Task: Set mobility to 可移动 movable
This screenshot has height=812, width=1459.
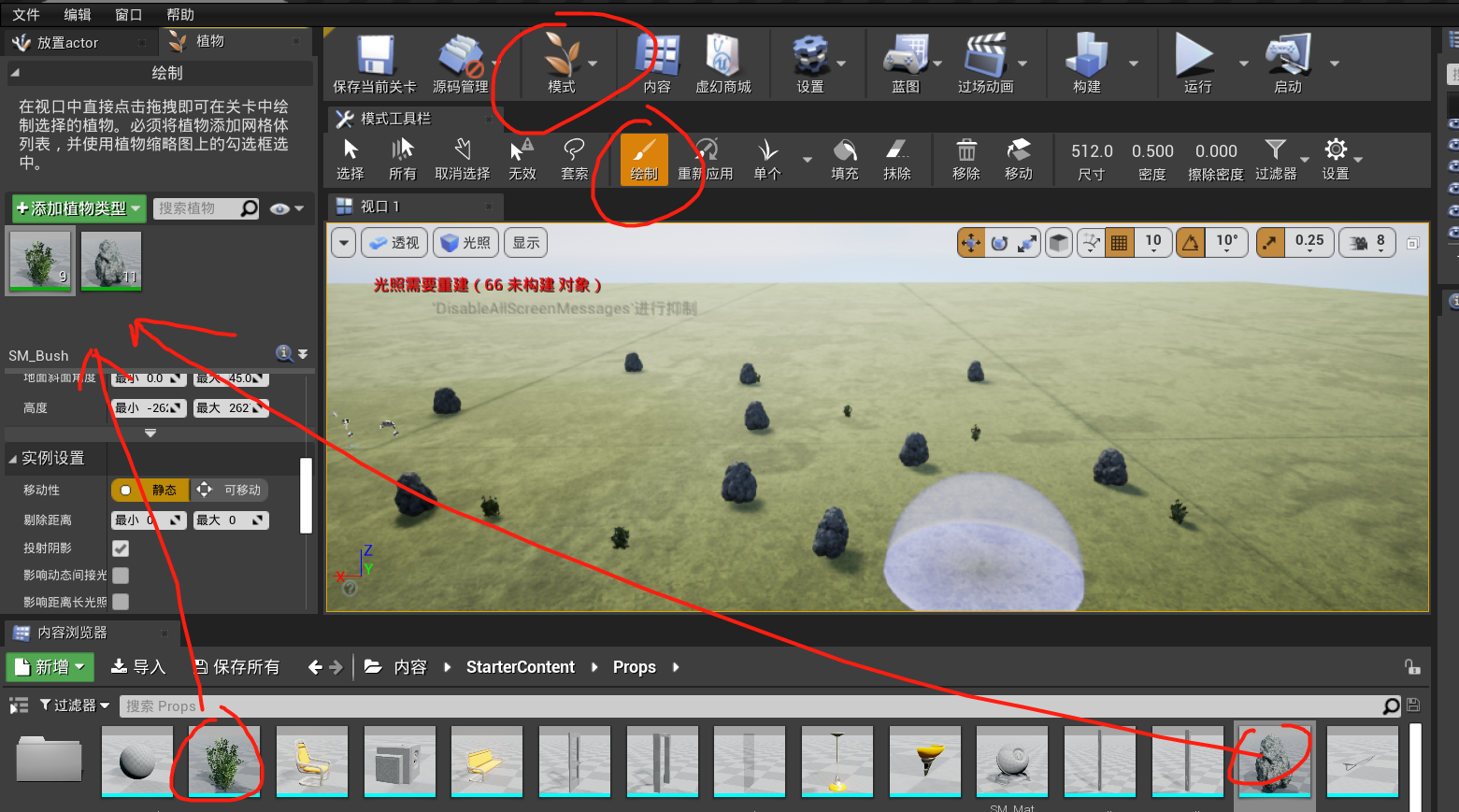Action: (230, 490)
